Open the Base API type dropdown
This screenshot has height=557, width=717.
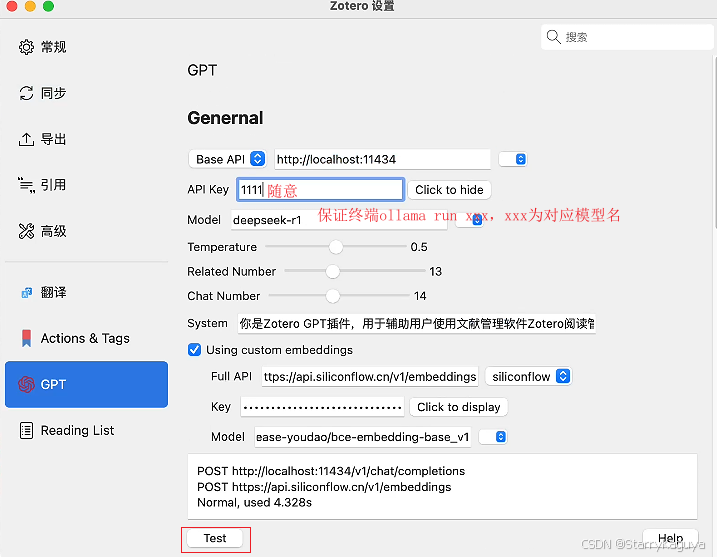point(228,159)
